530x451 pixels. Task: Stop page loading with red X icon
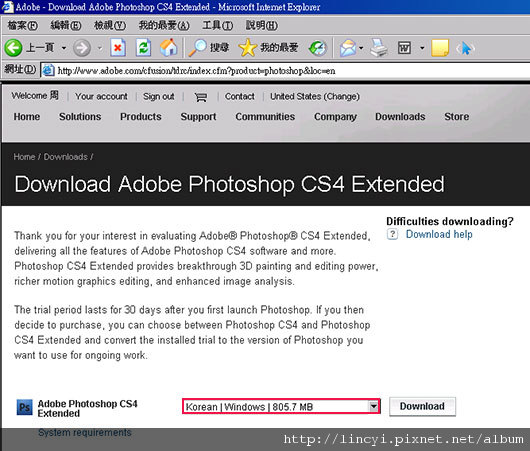click(118, 48)
